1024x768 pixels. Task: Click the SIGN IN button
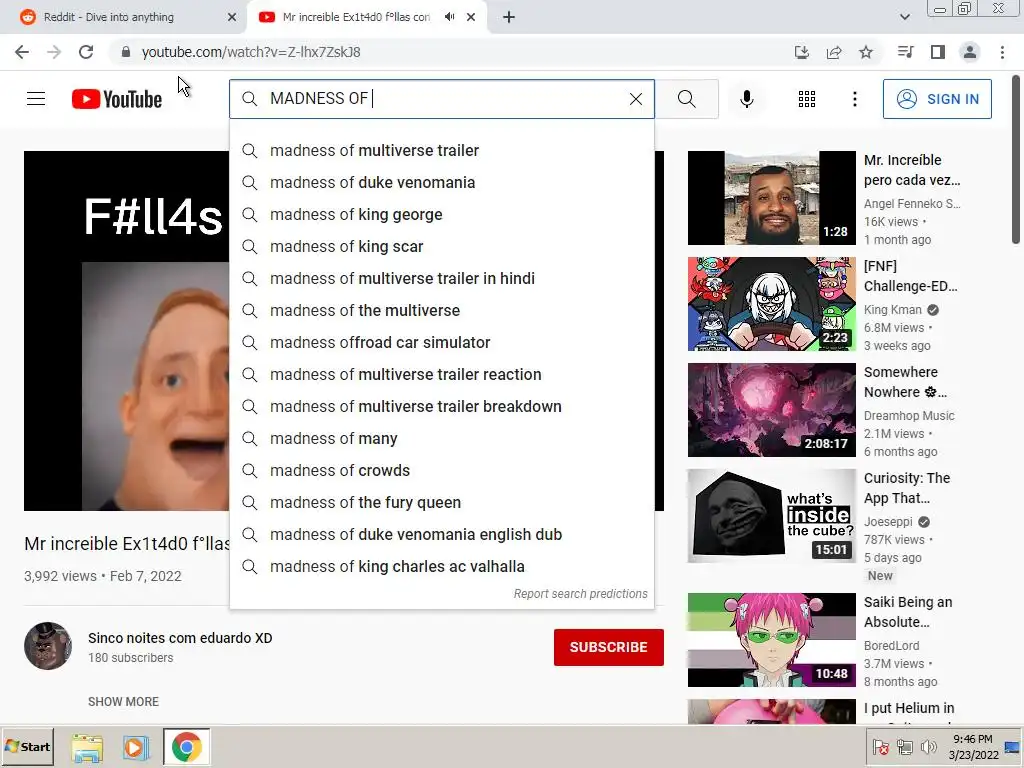point(937,99)
